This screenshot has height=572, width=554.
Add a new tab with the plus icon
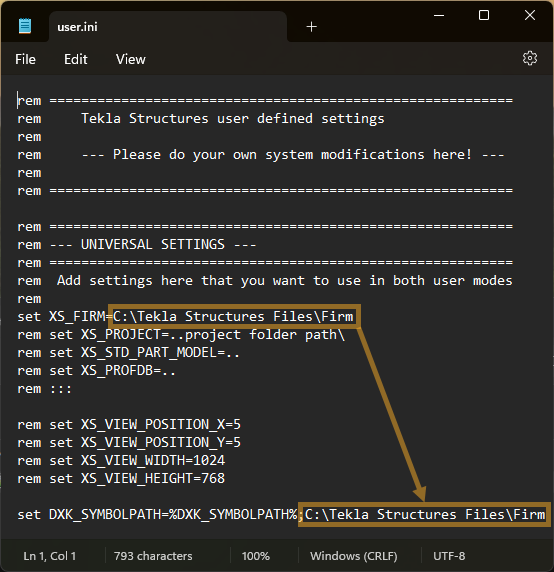pos(311,27)
